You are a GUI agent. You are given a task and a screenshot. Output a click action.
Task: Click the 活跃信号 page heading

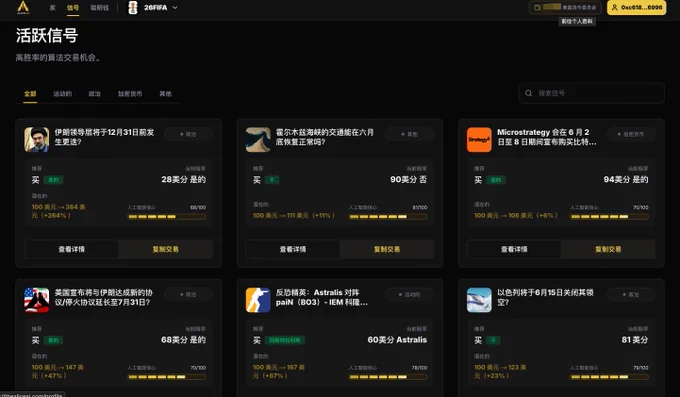click(x=47, y=36)
